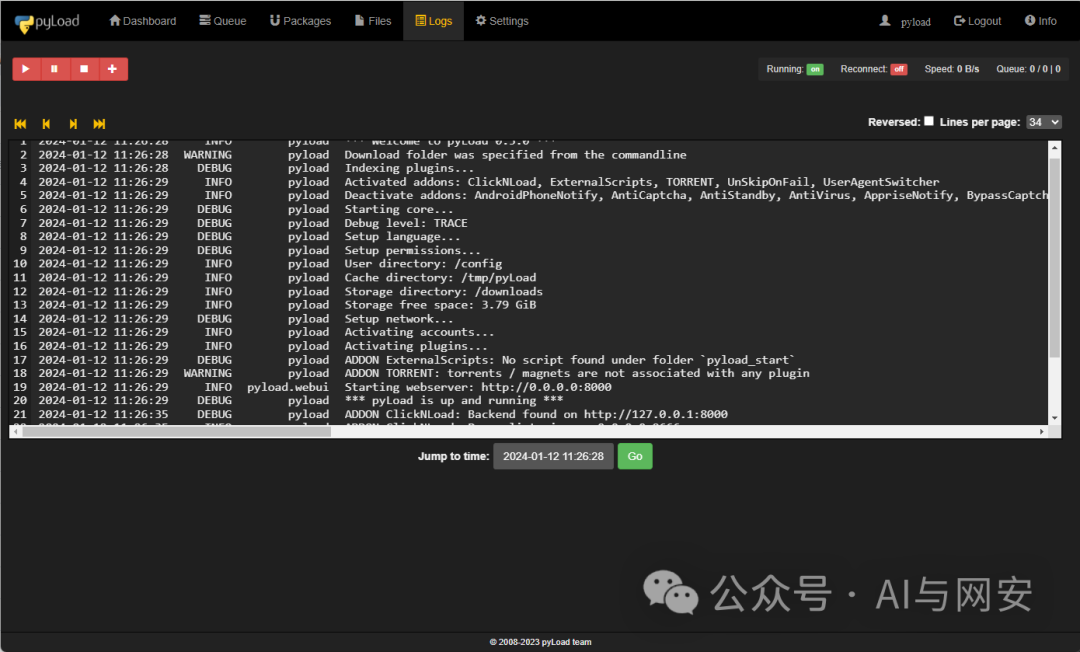The width and height of the screenshot is (1080, 652).
Task: Click the 'pyload.webui' source name in line 19
Action: pyautogui.click(x=288, y=387)
